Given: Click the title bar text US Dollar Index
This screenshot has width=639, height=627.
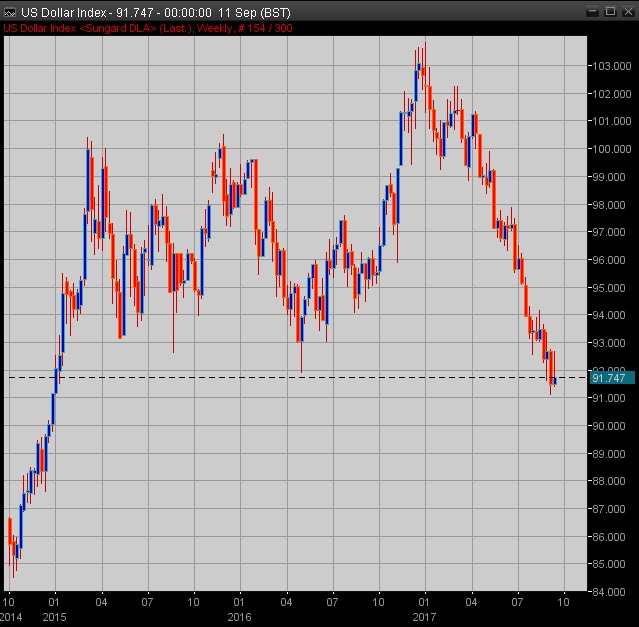Looking at the screenshot, I should pyautogui.click(x=60, y=9).
